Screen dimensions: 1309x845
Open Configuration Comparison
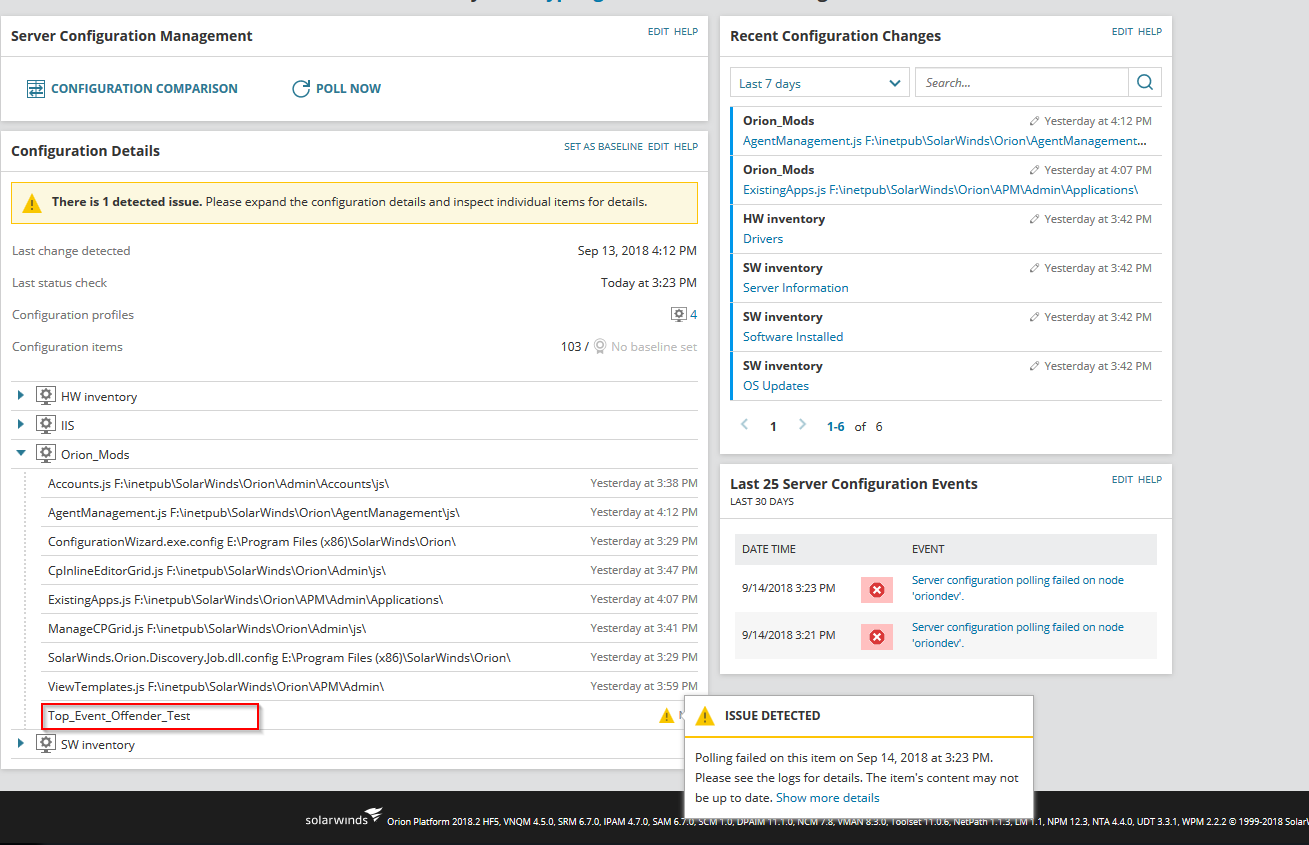click(144, 89)
